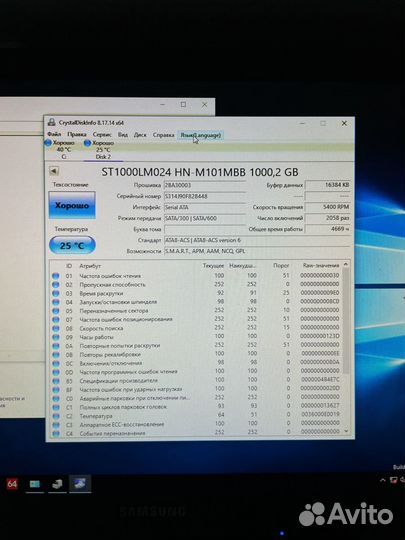405x540 pixels.
Task: Click the 25 °C temperature button
Action: click(x=72, y=246)
